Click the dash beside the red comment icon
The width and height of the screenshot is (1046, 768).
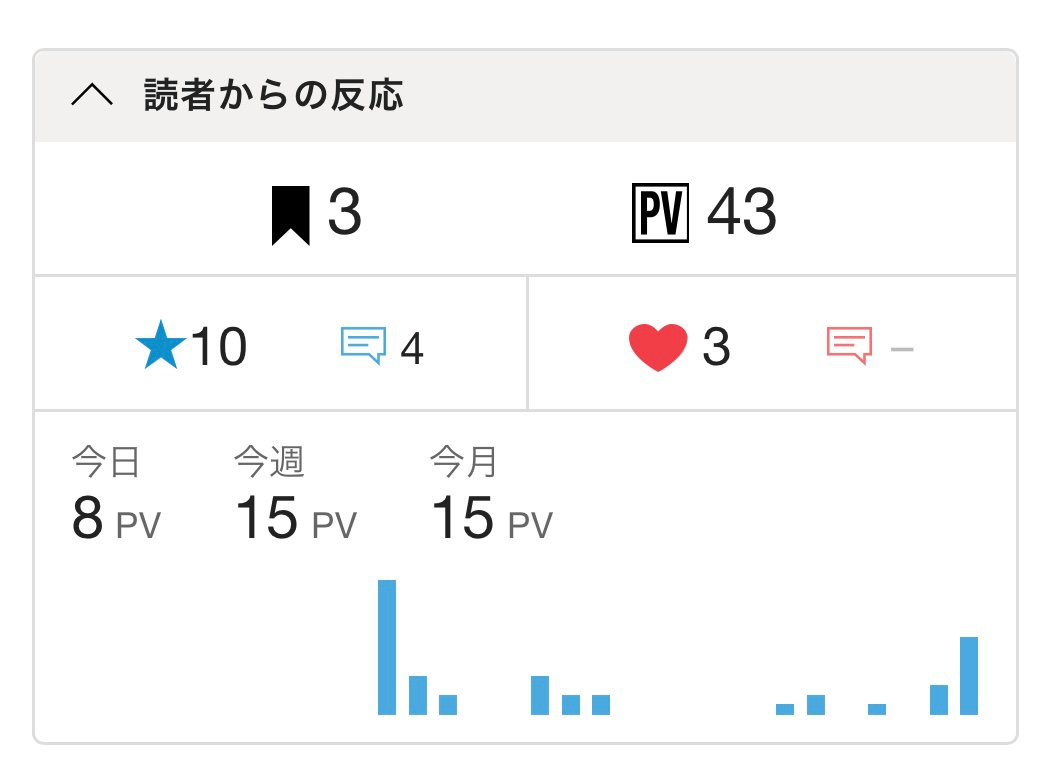click(902, 349)
